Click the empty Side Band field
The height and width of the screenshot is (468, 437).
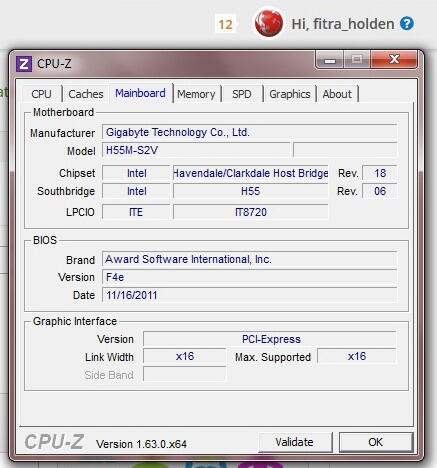click(x=185, y=374)
